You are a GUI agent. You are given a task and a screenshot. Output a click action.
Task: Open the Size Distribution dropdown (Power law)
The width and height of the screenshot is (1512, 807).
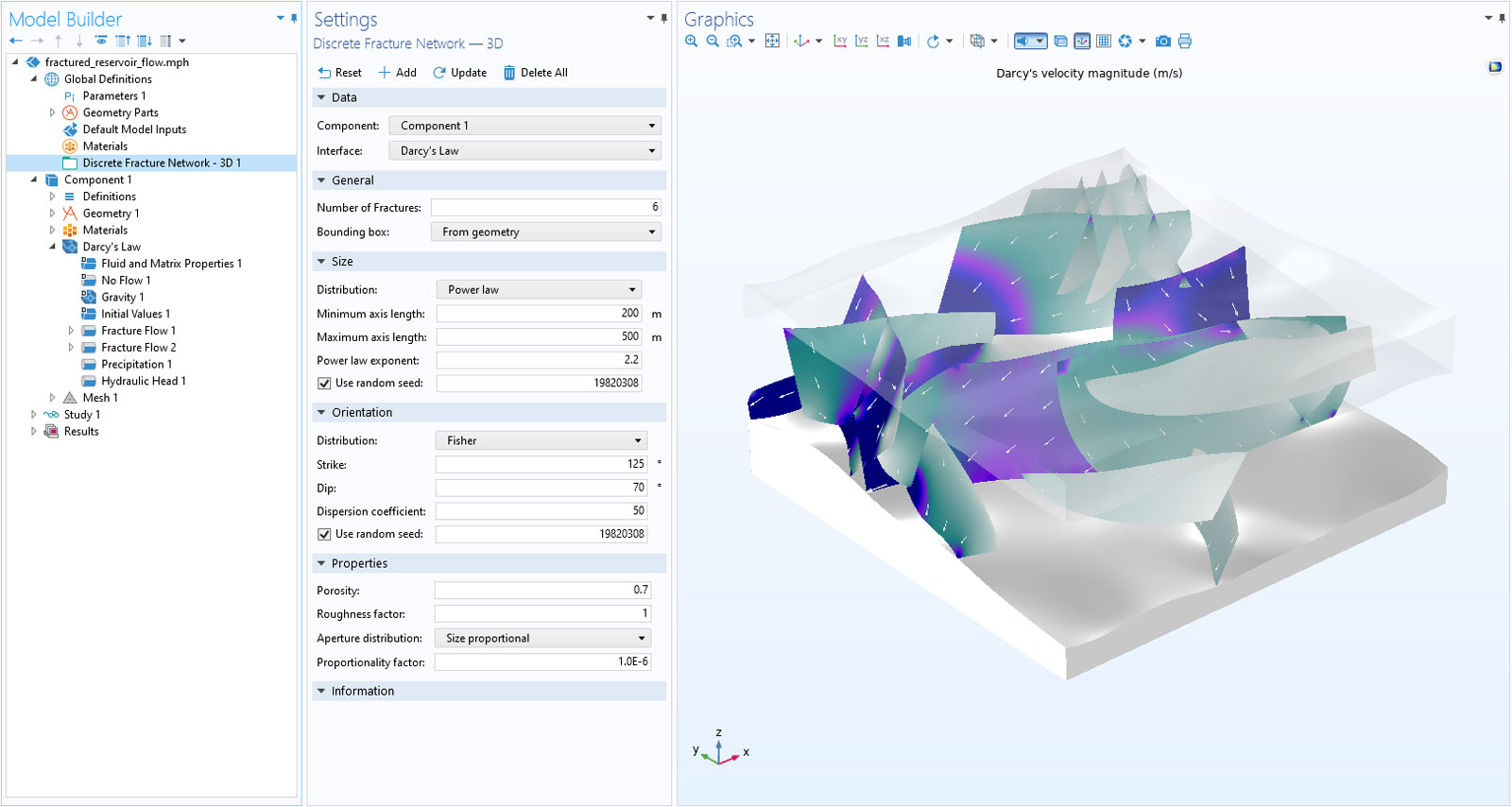(539, 290)
